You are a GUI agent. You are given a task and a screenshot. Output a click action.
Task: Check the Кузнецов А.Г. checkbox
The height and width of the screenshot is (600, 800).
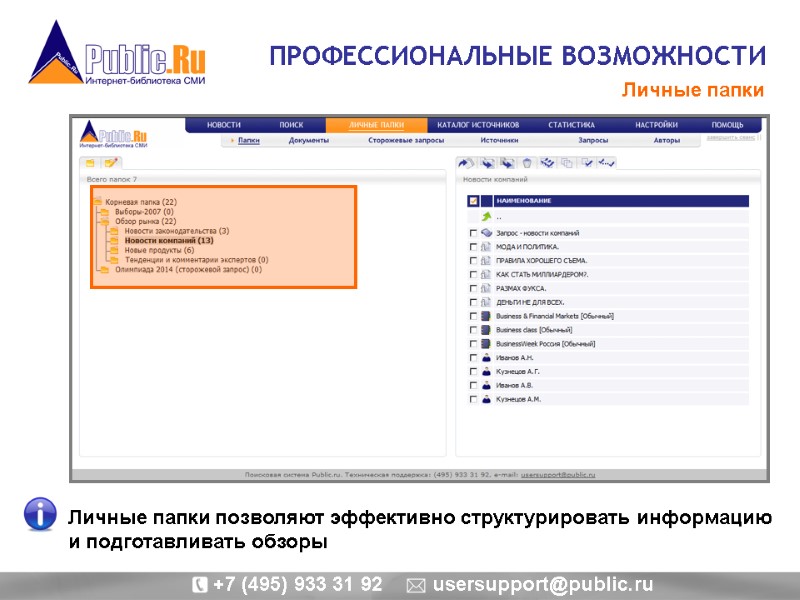(x=473, y=372)
